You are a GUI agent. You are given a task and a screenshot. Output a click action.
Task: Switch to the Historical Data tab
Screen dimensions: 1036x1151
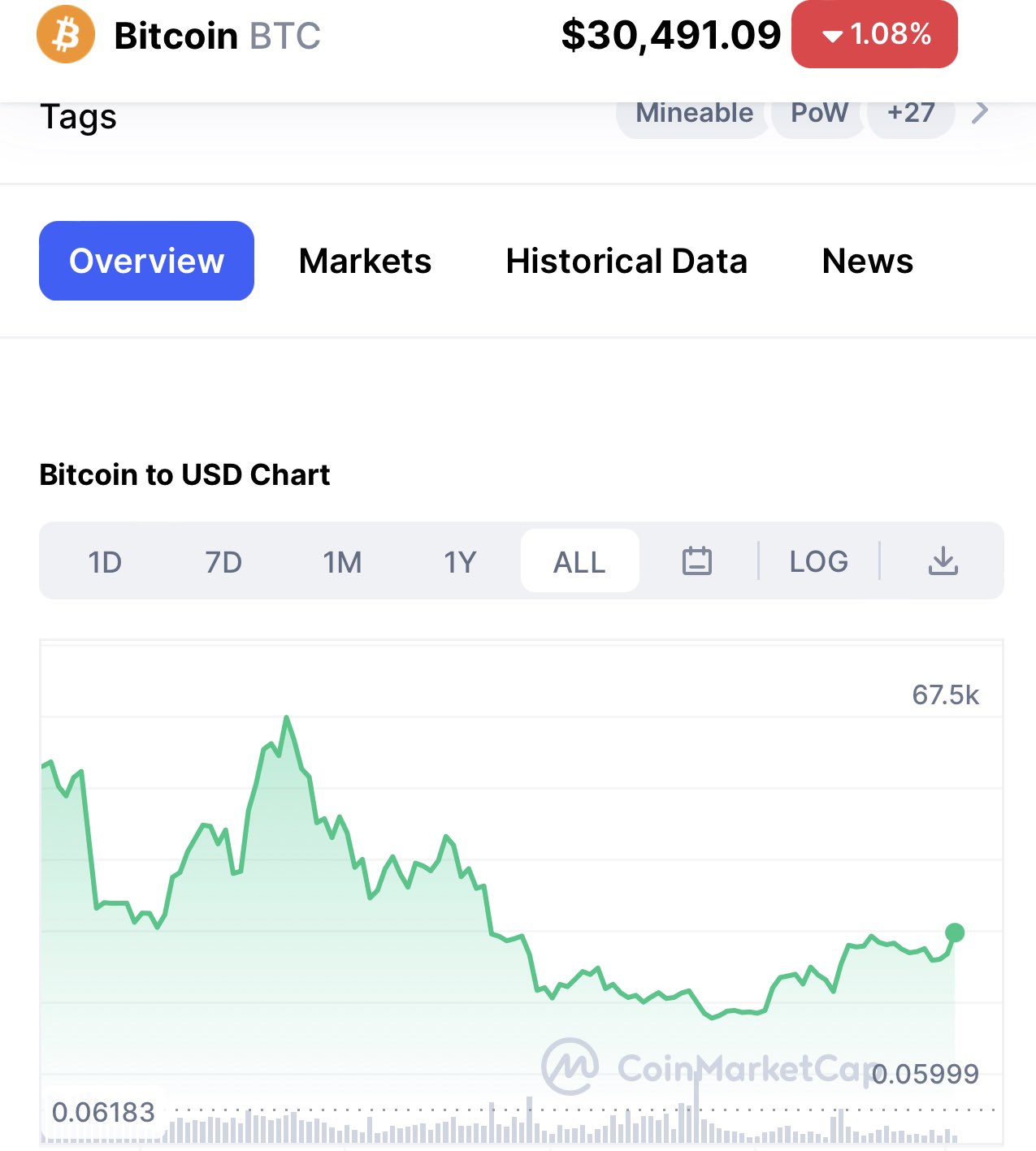tap(626, 261)
